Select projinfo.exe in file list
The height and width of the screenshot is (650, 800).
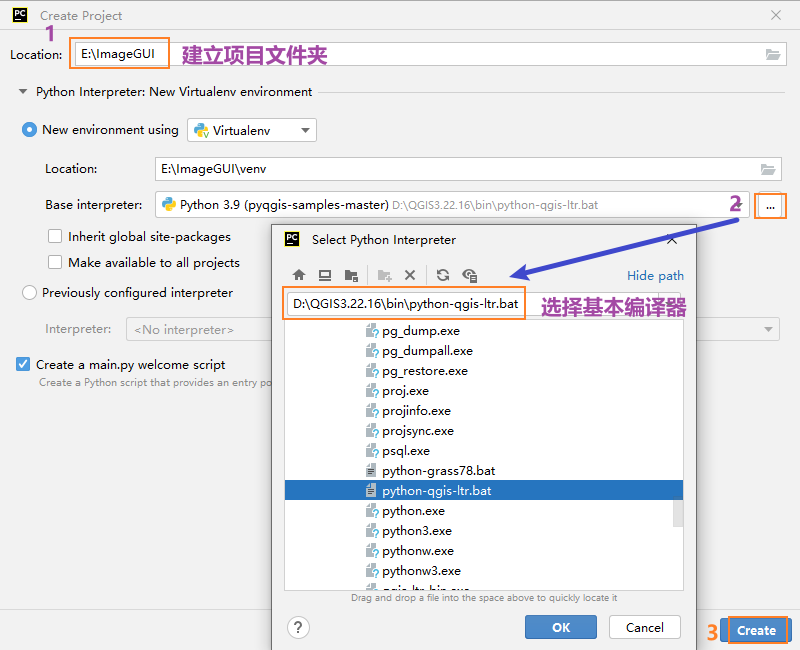tap(484, 411)
